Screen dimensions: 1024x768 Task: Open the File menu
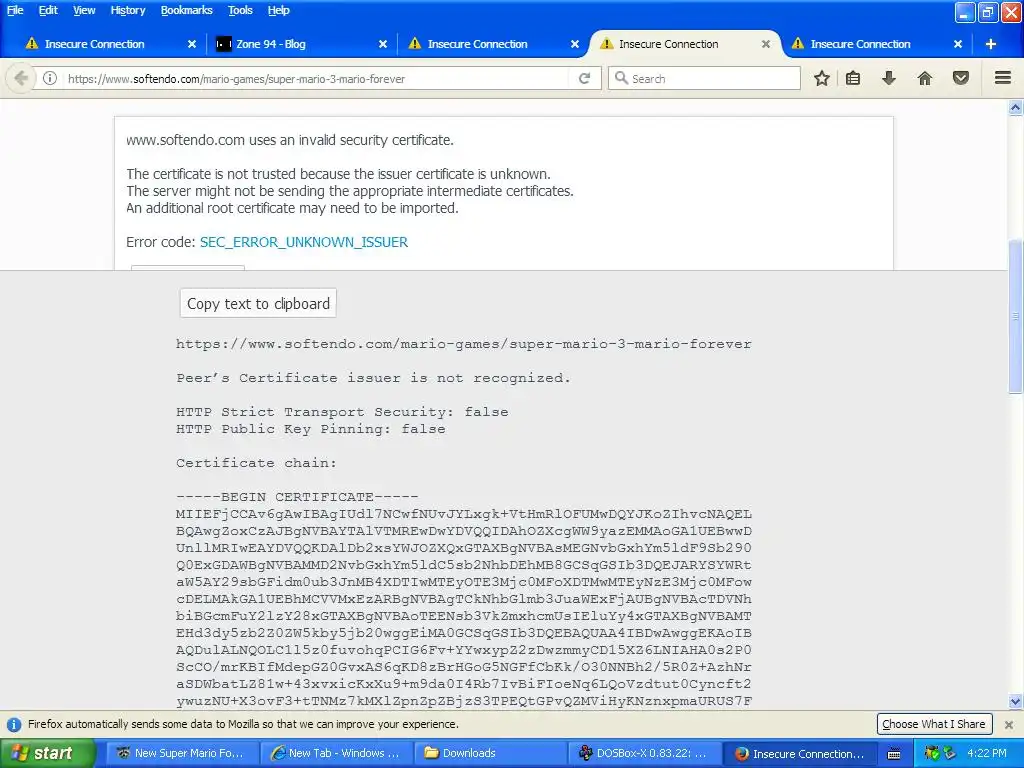coord(15,10)
